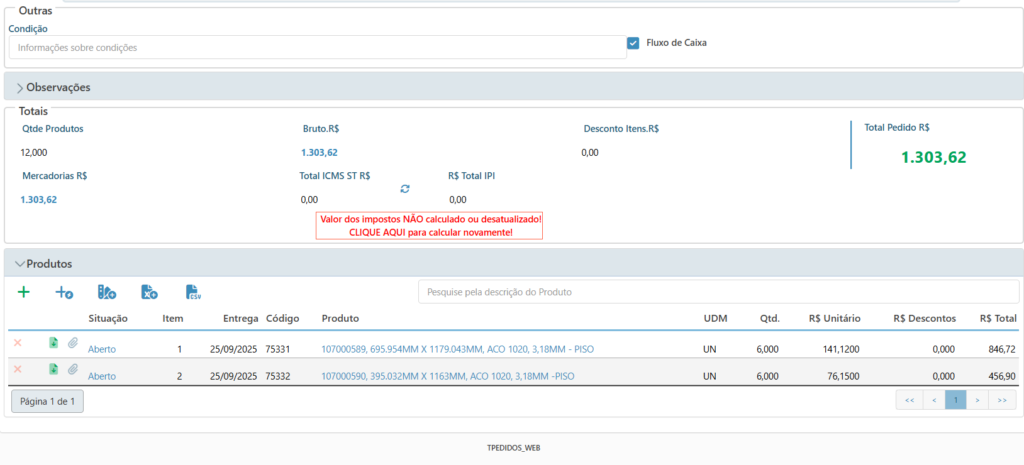Image resolution: width=1024 pixels, height=465 pixels.
Task: Click the product description search field
Action: click(x=720, y=292)
